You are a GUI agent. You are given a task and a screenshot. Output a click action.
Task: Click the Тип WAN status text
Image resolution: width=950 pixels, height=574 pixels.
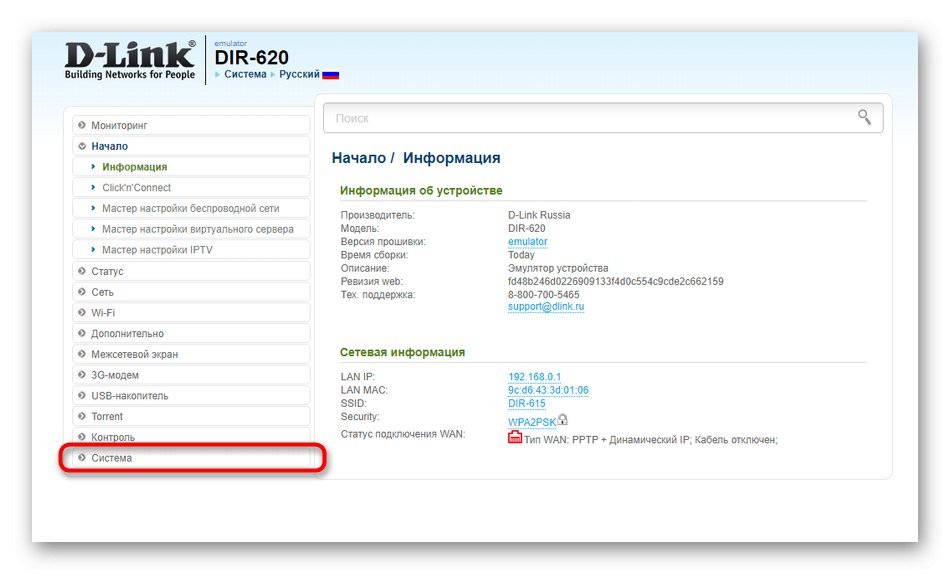click(651, 439)
